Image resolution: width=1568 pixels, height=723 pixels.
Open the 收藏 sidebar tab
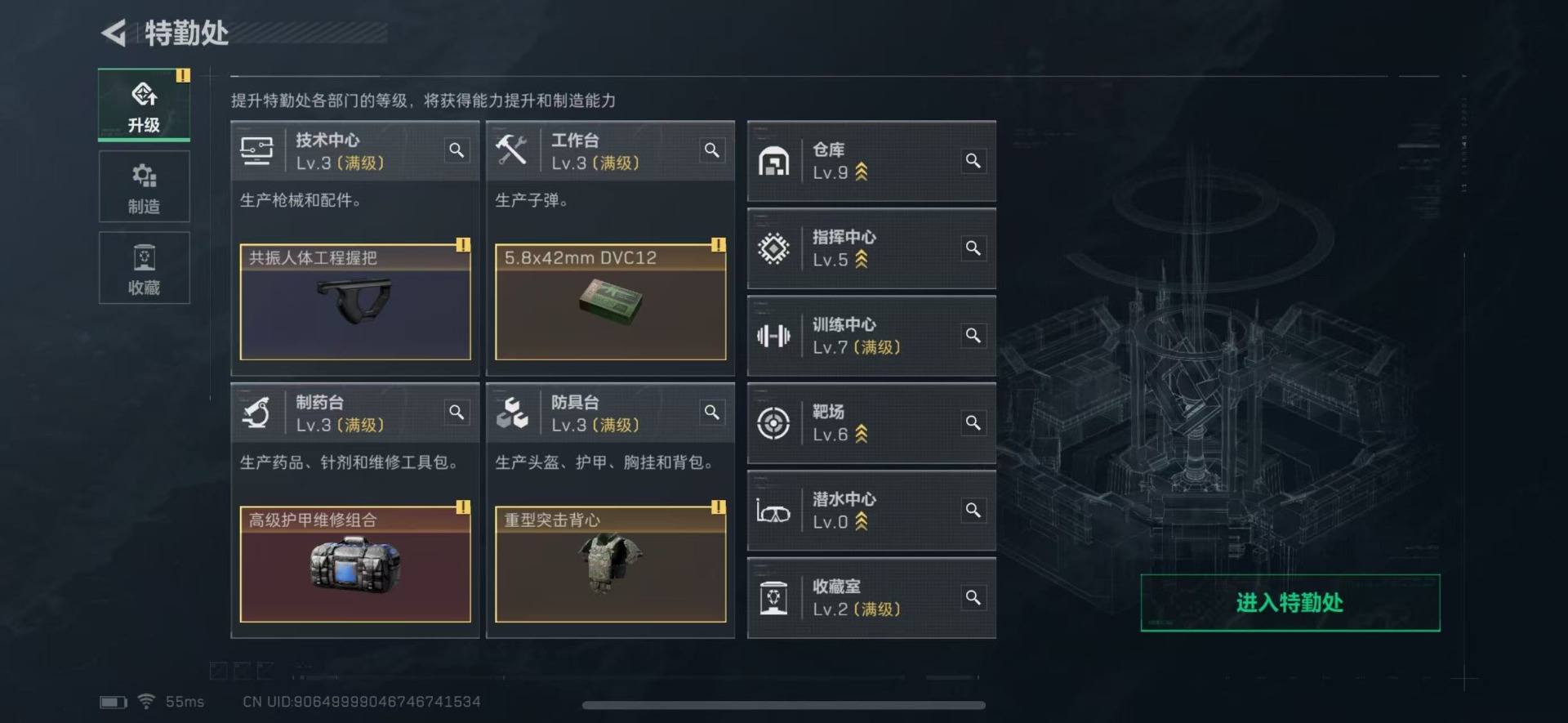(144, 268)
